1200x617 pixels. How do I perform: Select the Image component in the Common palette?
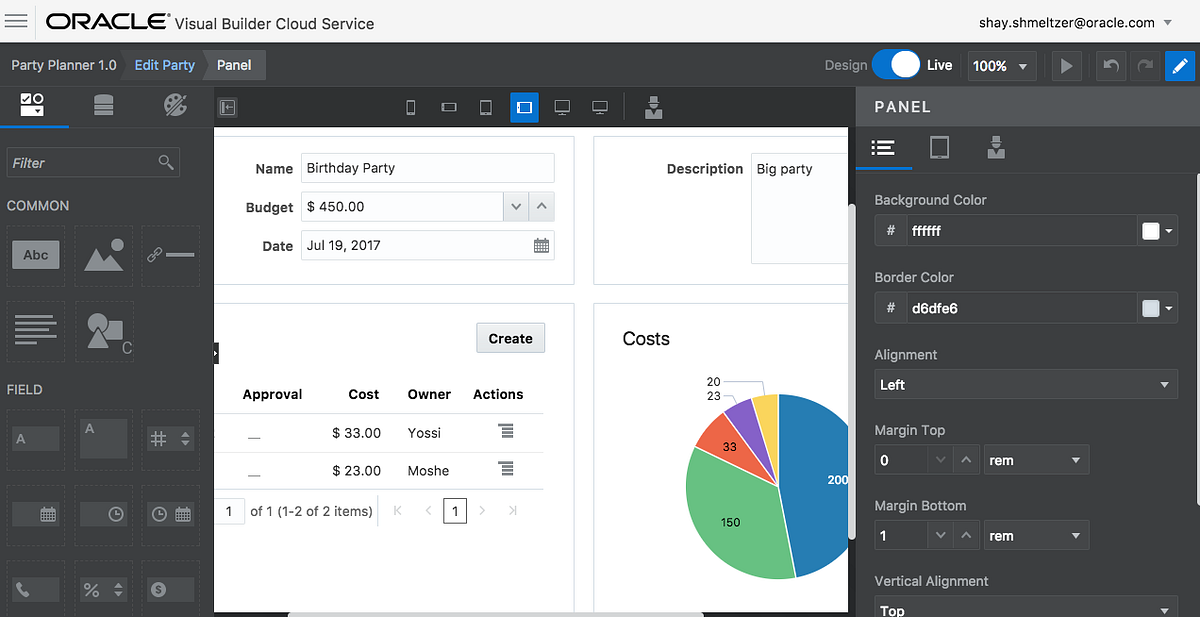[103, 255]
